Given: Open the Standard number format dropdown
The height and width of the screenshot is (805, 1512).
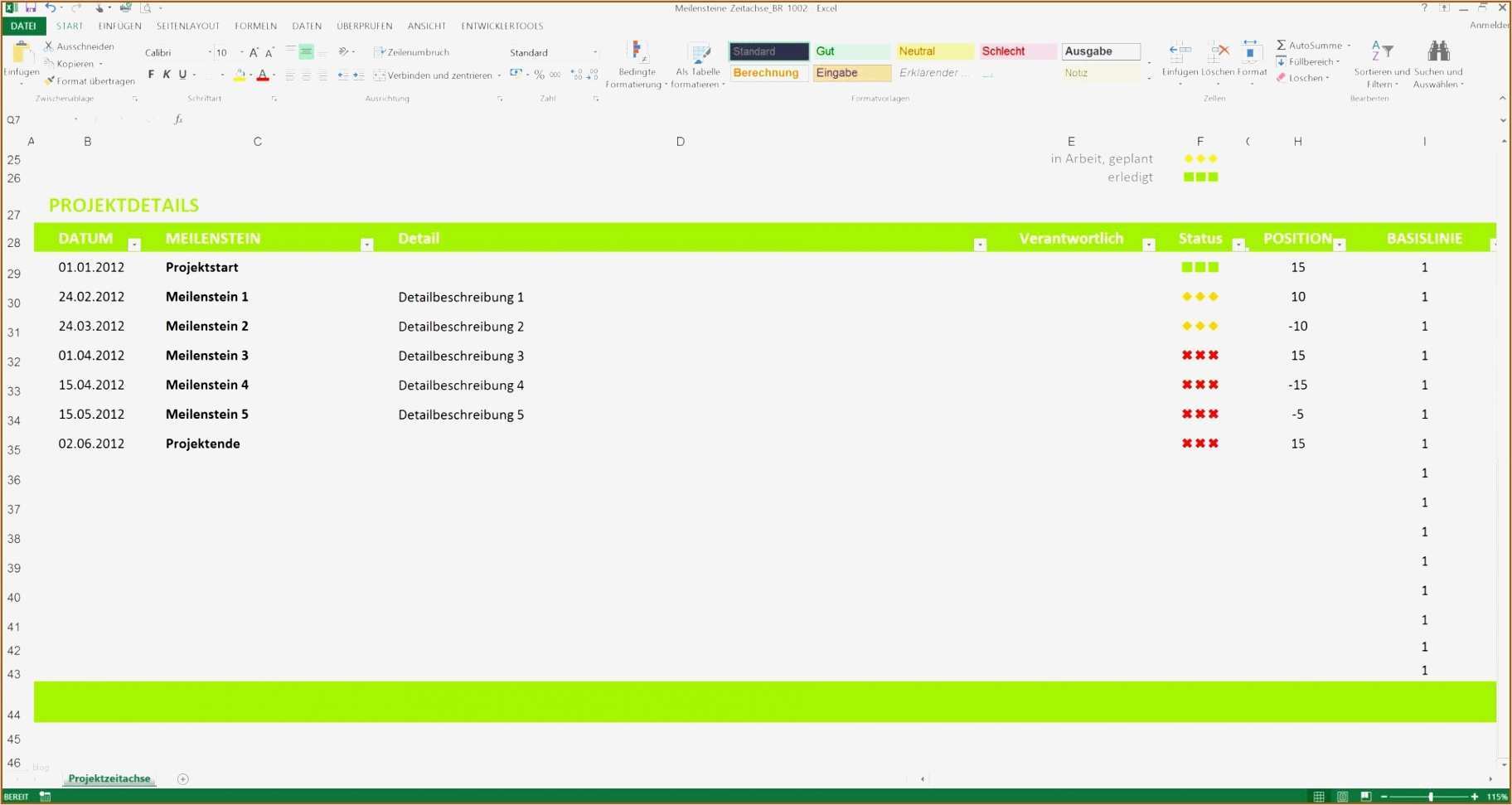Looking at the screenshot, I should [x=595, y=52].
